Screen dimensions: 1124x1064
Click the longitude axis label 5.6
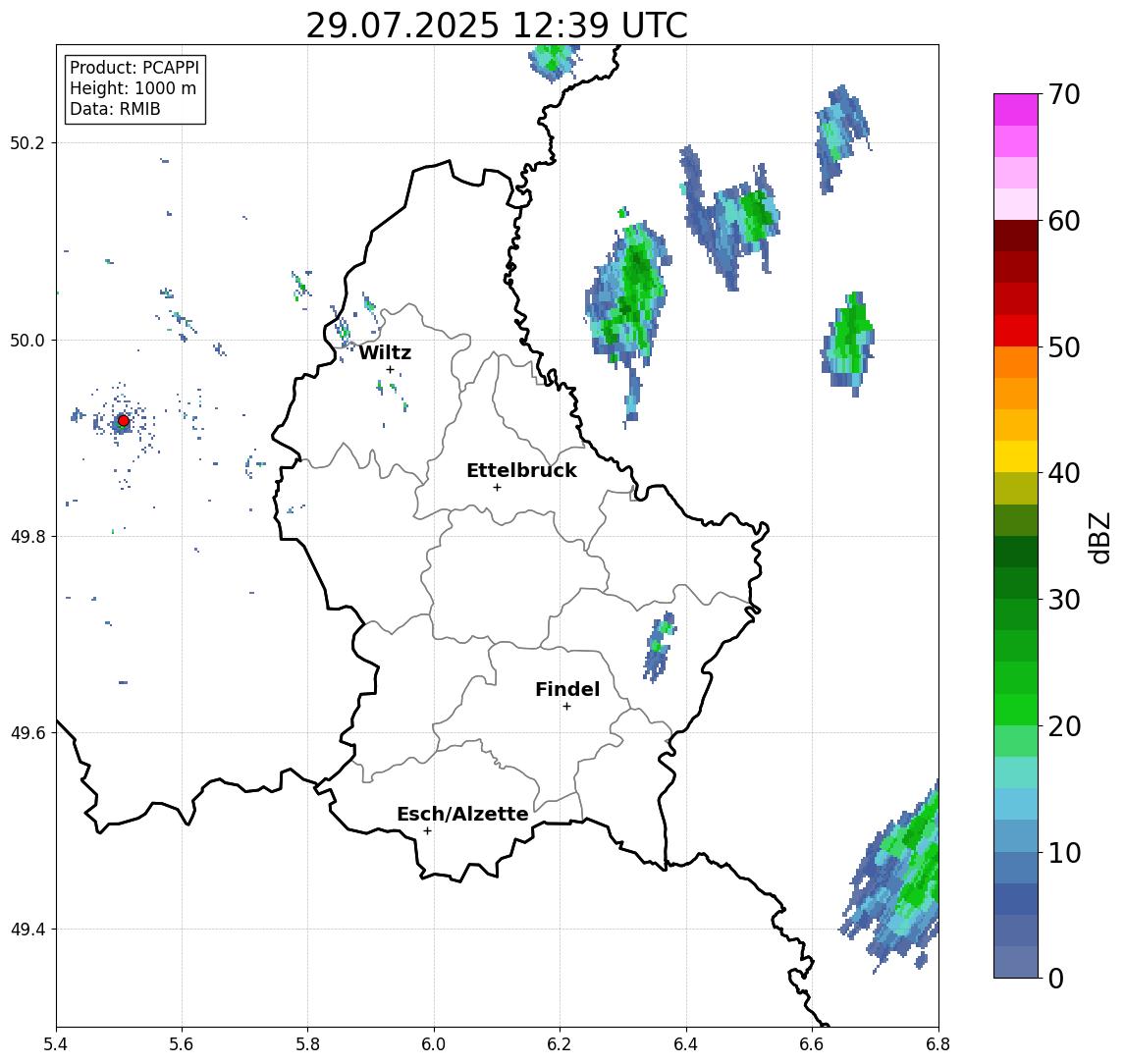tap(182, 1044)
